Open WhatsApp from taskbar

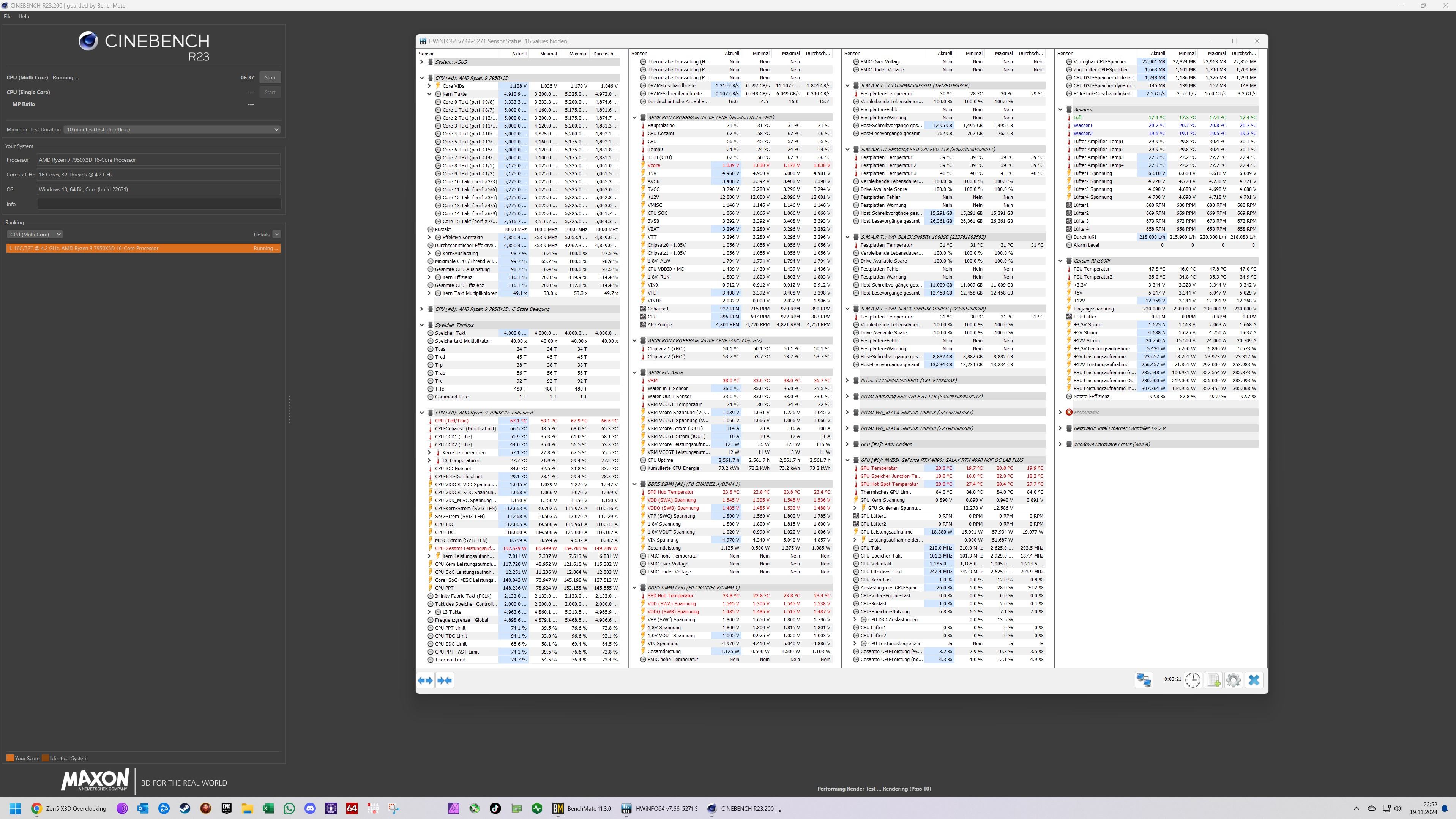[289, 808]
